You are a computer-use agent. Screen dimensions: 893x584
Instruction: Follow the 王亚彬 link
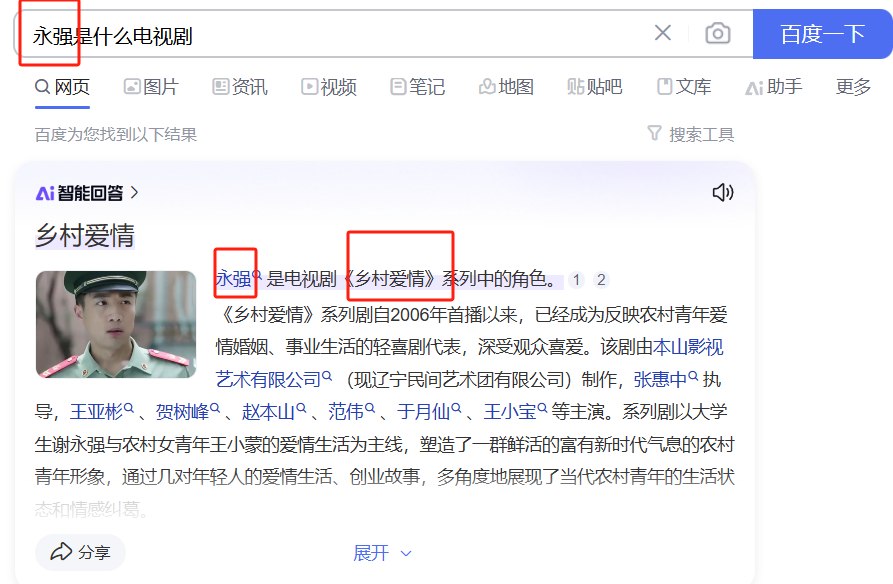pyautogui.click(x=101, y=411)
